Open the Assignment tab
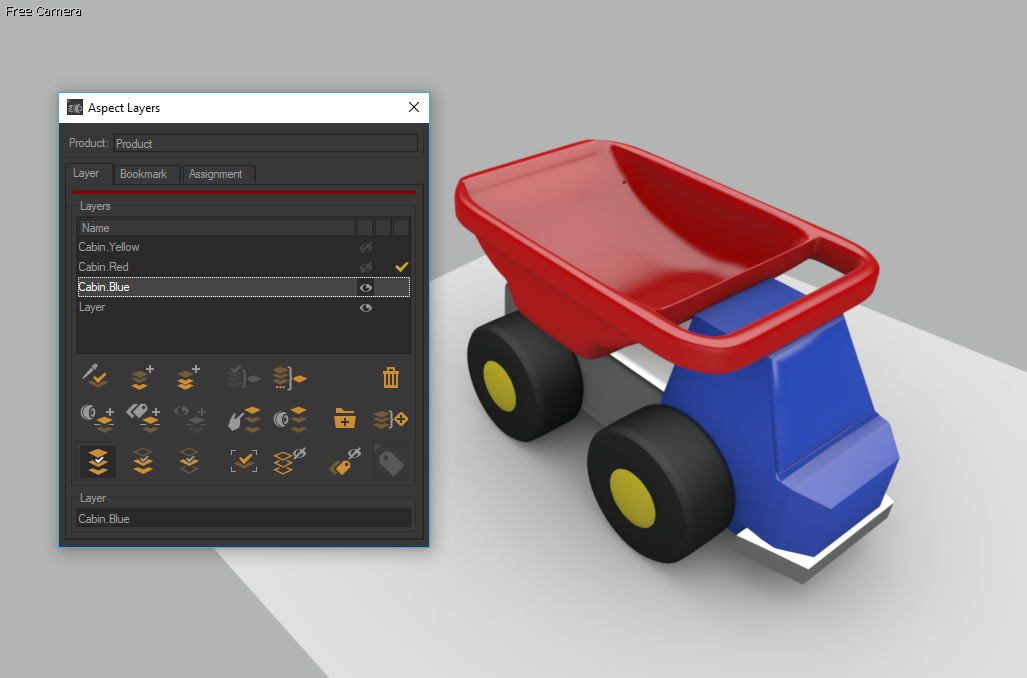1027x678 pixels. pyautogui.click(x=215, y=174)
